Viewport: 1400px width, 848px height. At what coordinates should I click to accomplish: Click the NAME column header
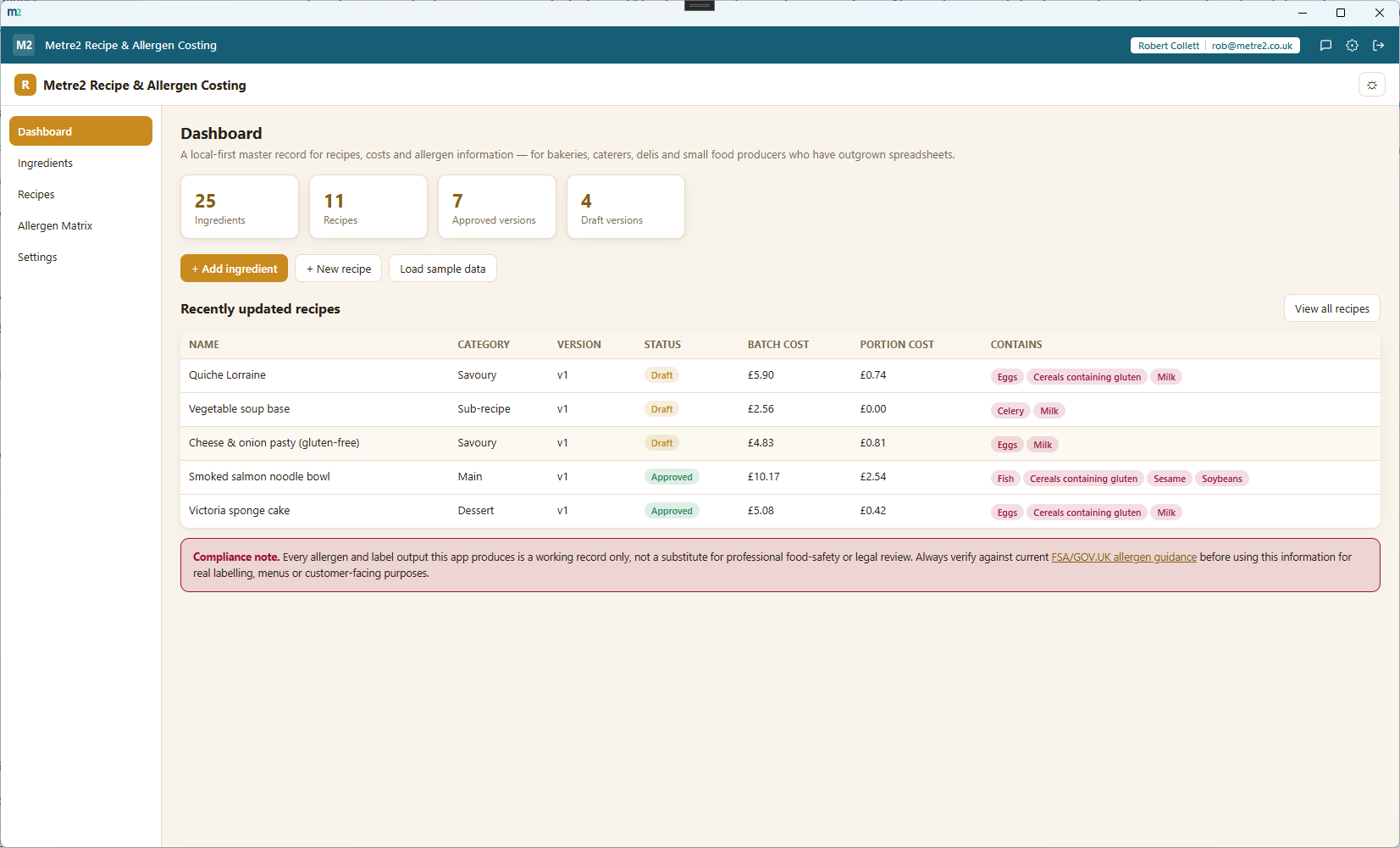[204, 345]
